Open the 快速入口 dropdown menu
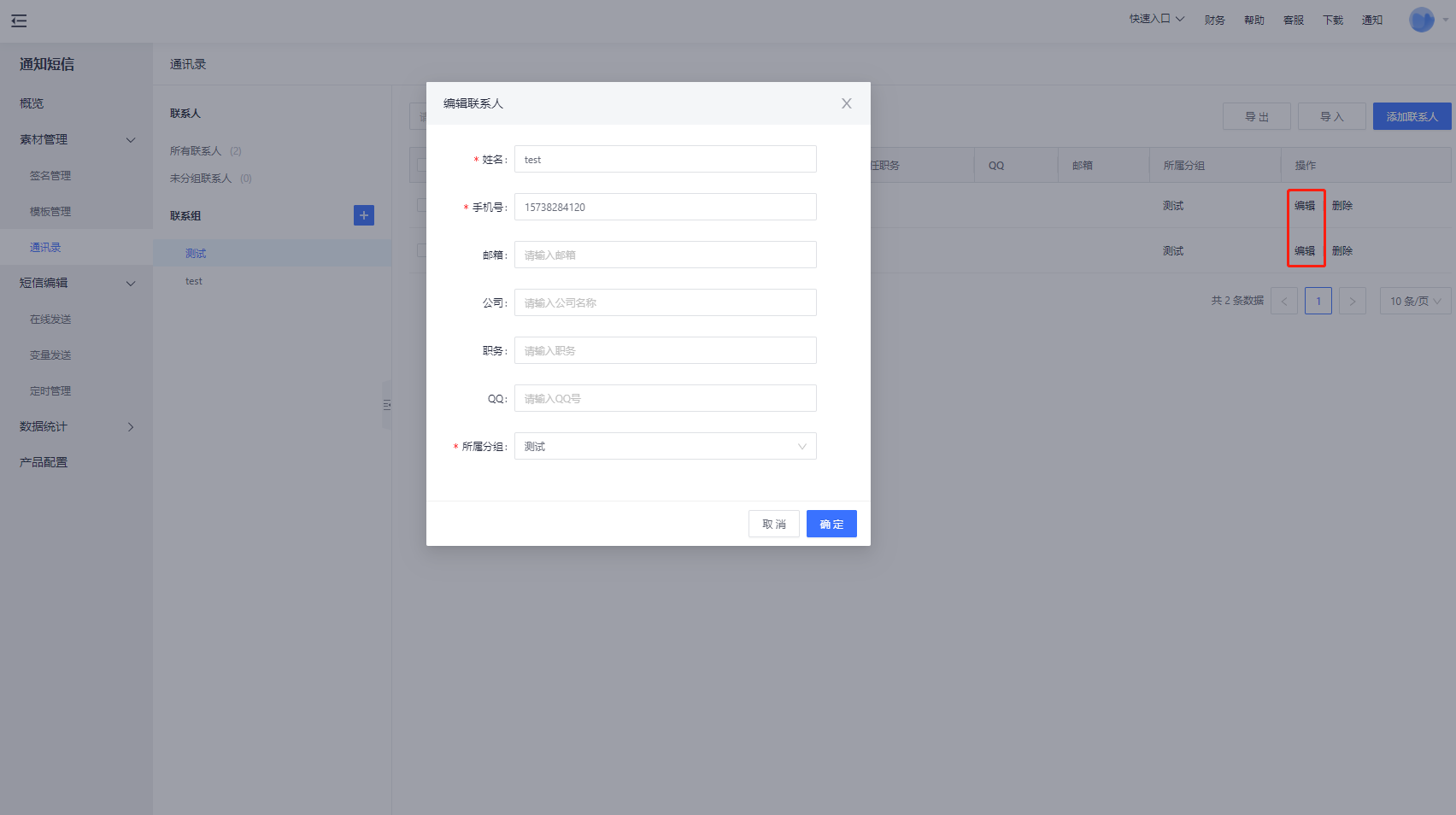This screenshot has height=815, width=1456. pyautogui.click(x=1156, y=19)
